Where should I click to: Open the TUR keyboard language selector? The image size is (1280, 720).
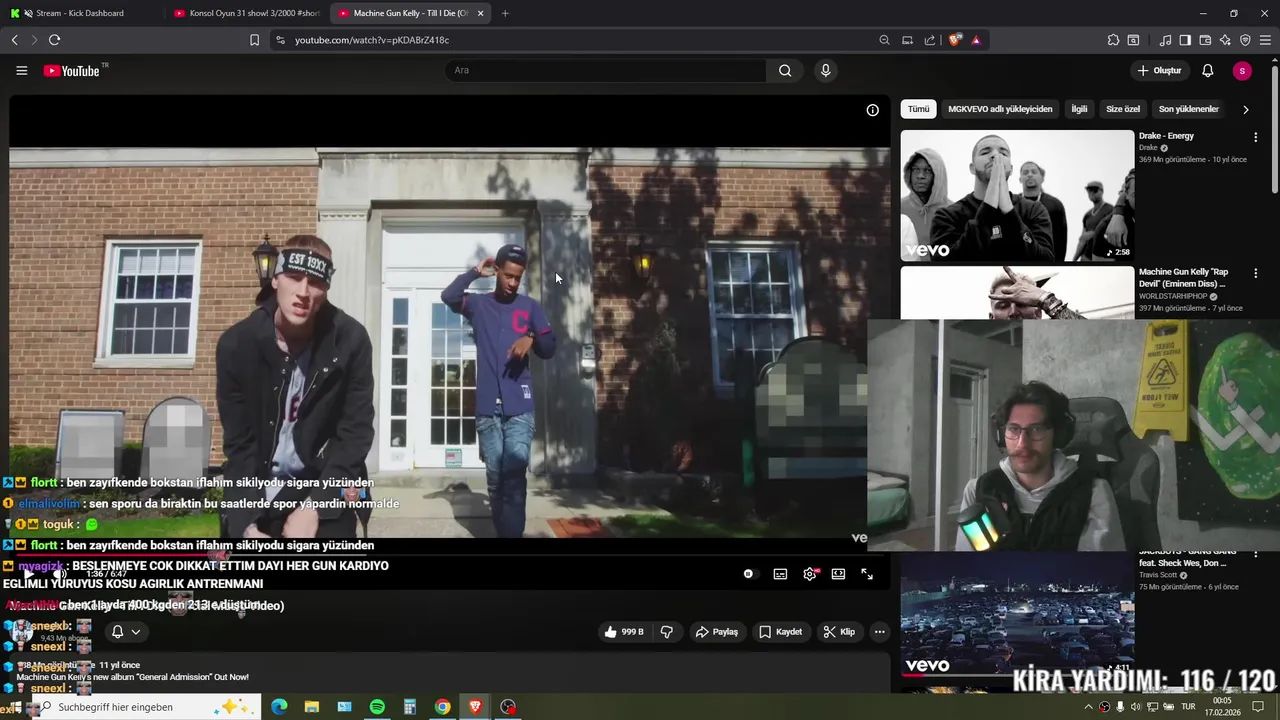pos(1189,707)
